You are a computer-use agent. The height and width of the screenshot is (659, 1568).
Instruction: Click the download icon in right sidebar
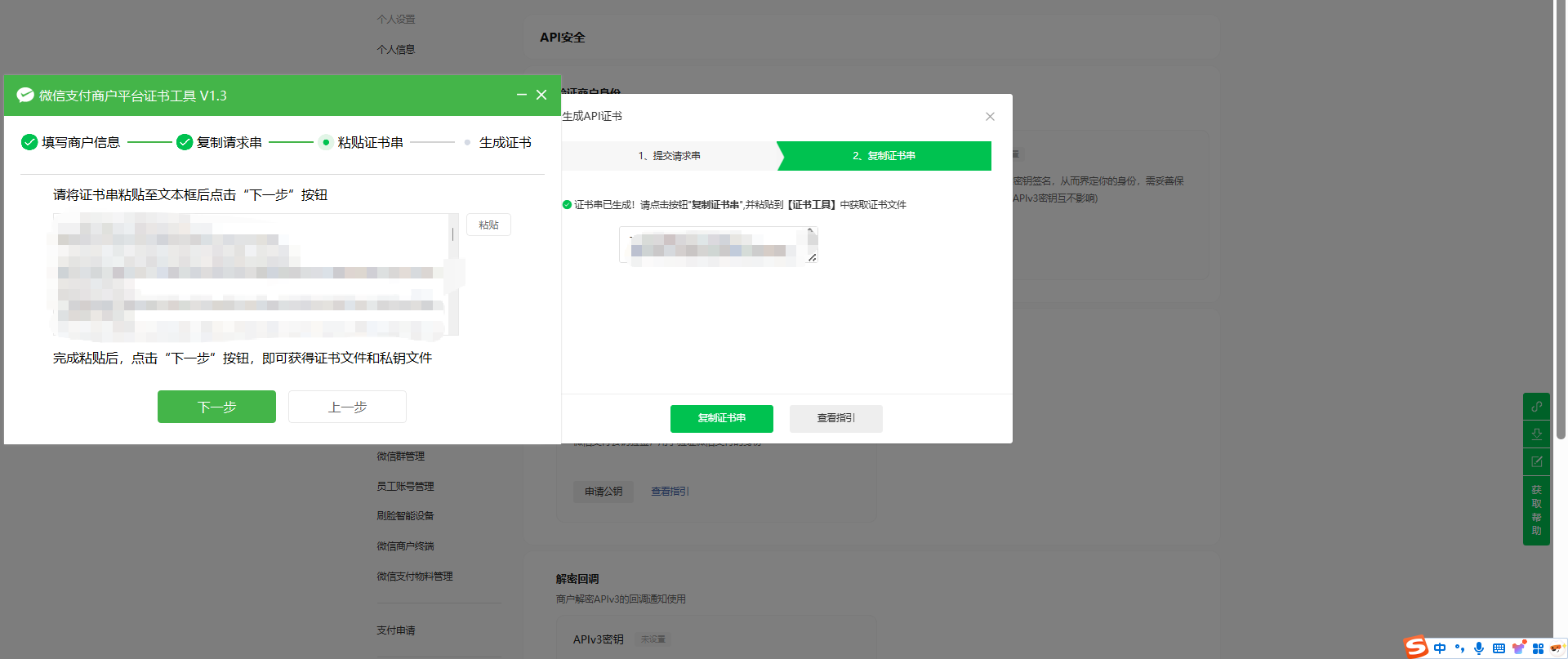tap(1536, 434)
